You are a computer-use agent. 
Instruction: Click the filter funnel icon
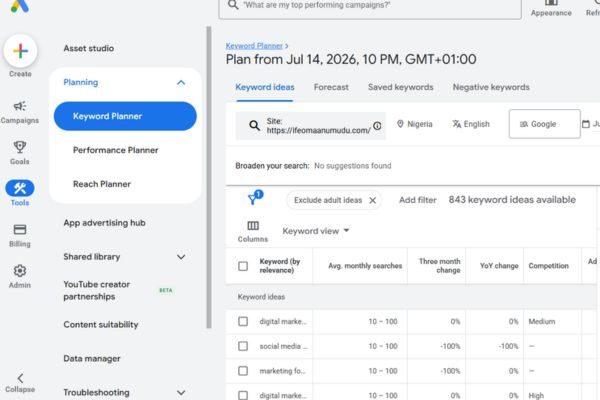coord(253,199)
